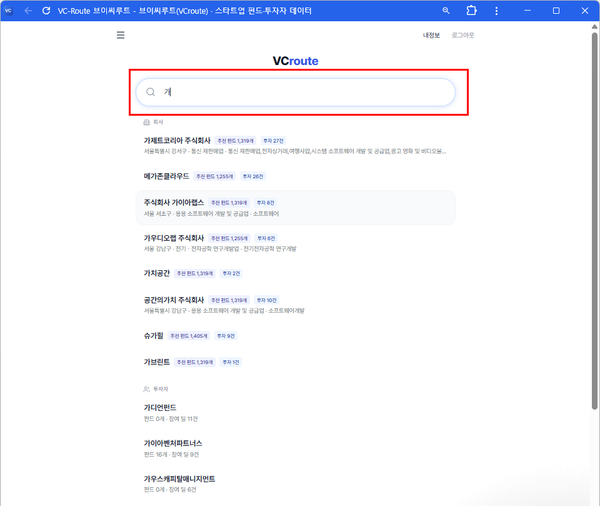The image size is (600, 506).
Task: Click 추천 펀드 1,405개 tag by 슈가힐
Action: click(x=189, y=336)
